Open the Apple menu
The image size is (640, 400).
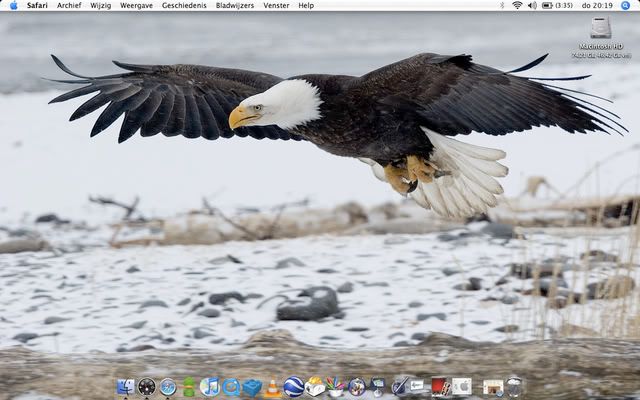point(13,5)
